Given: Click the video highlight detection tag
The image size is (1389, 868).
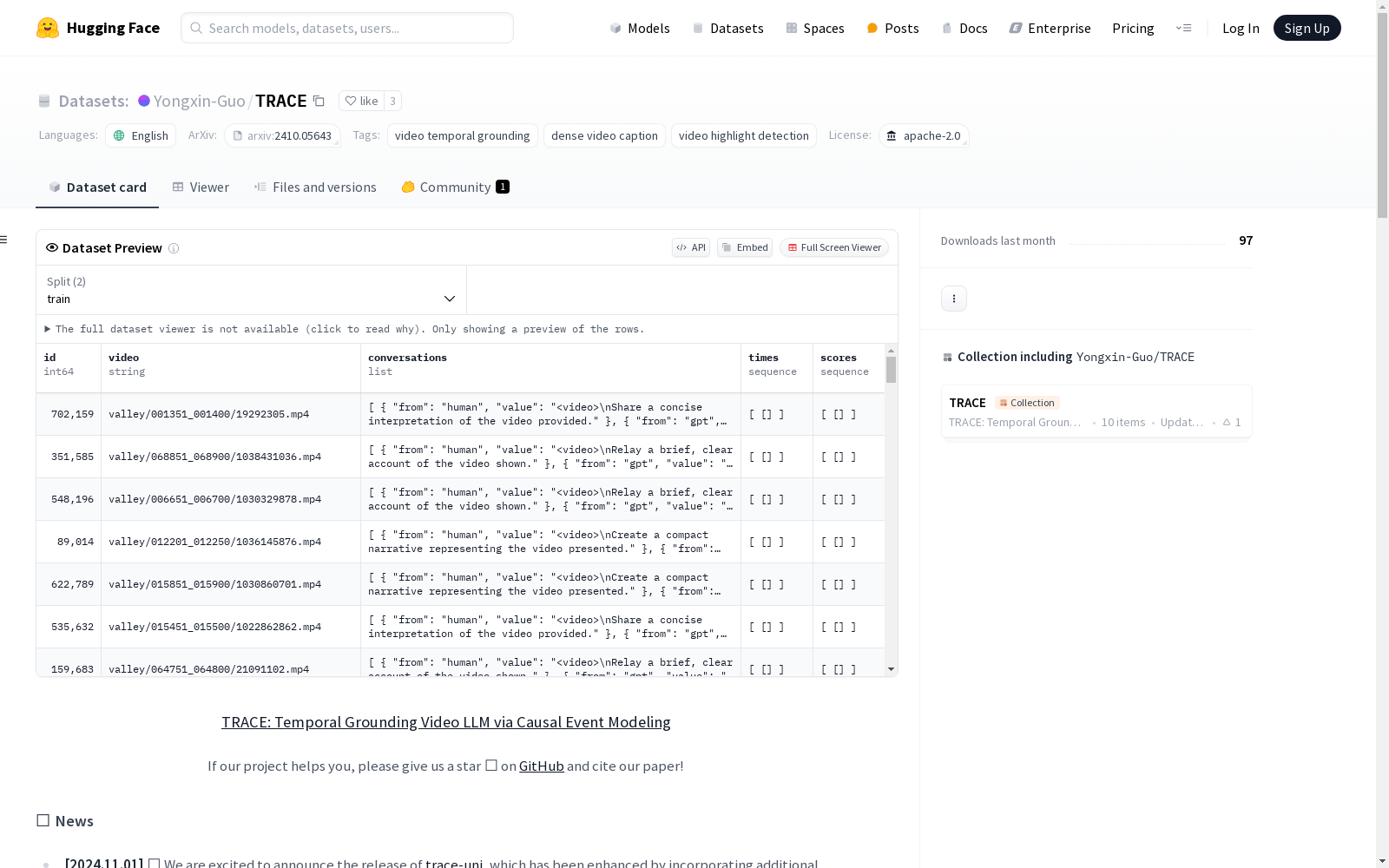Looking at the screenshot, I should click(743, 135).
